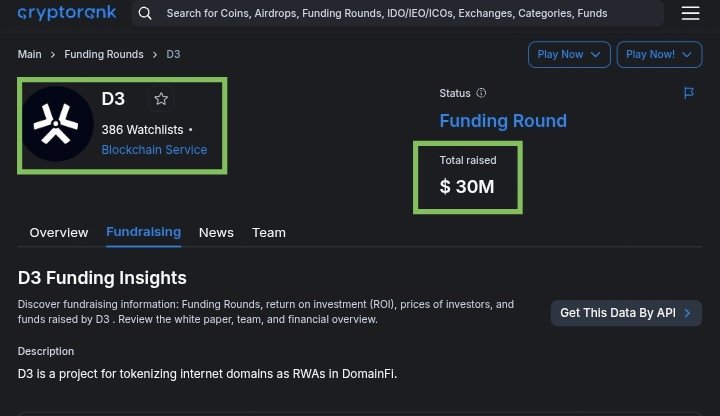Image resolution: width=720 pixels, height=416 pixels.
Task: Click the search magnifier icon
Action: [x=145, y=13]
